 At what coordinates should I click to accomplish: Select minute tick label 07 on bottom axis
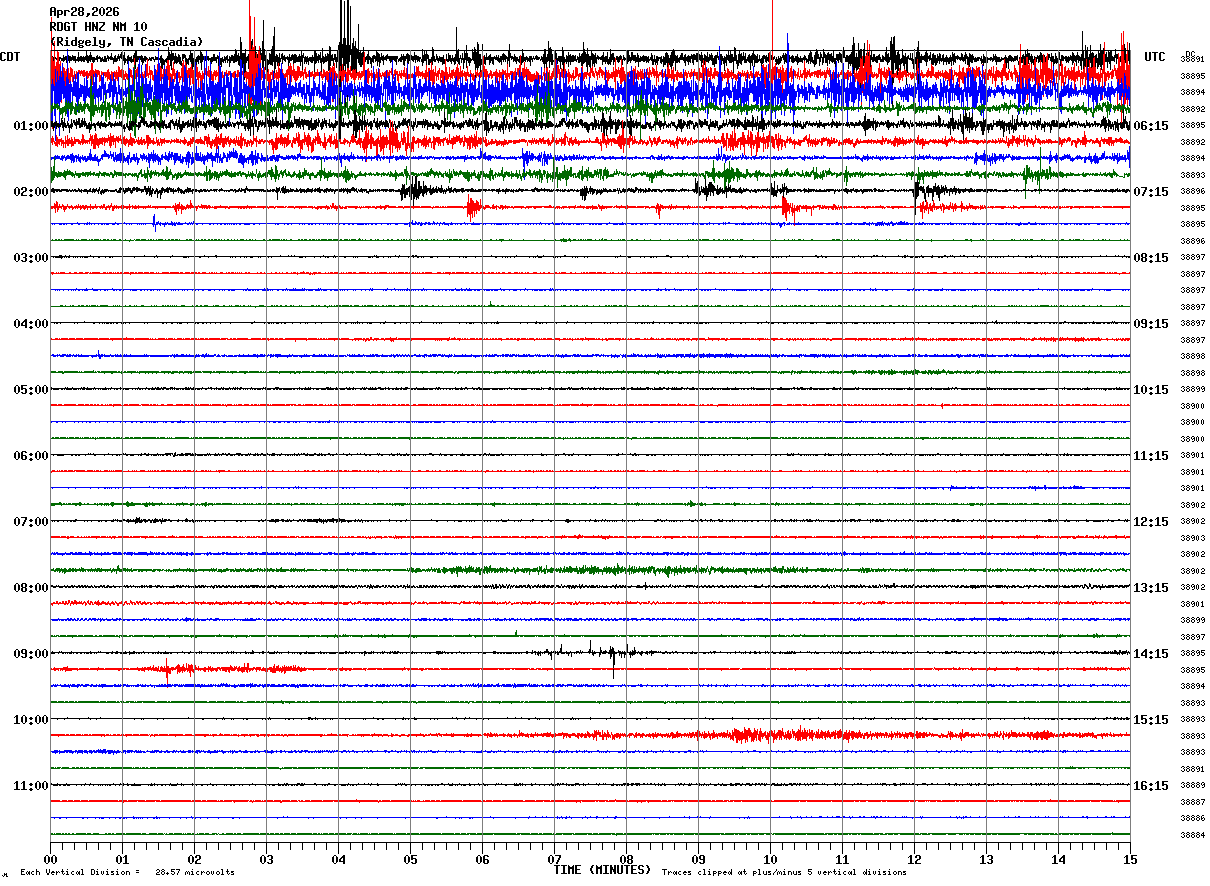(554, 859)
